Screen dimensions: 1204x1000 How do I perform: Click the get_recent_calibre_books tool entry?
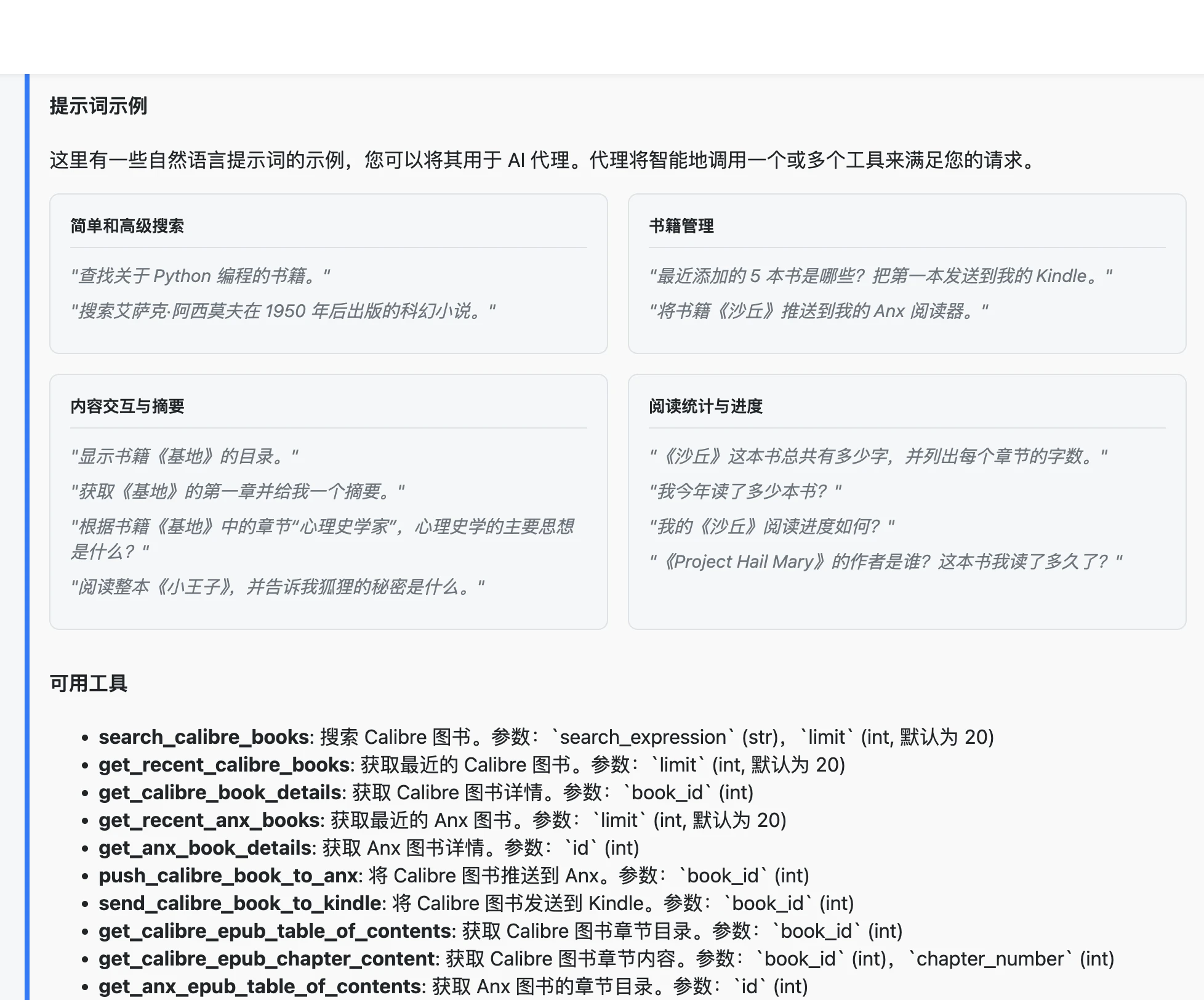click(472, 765)
